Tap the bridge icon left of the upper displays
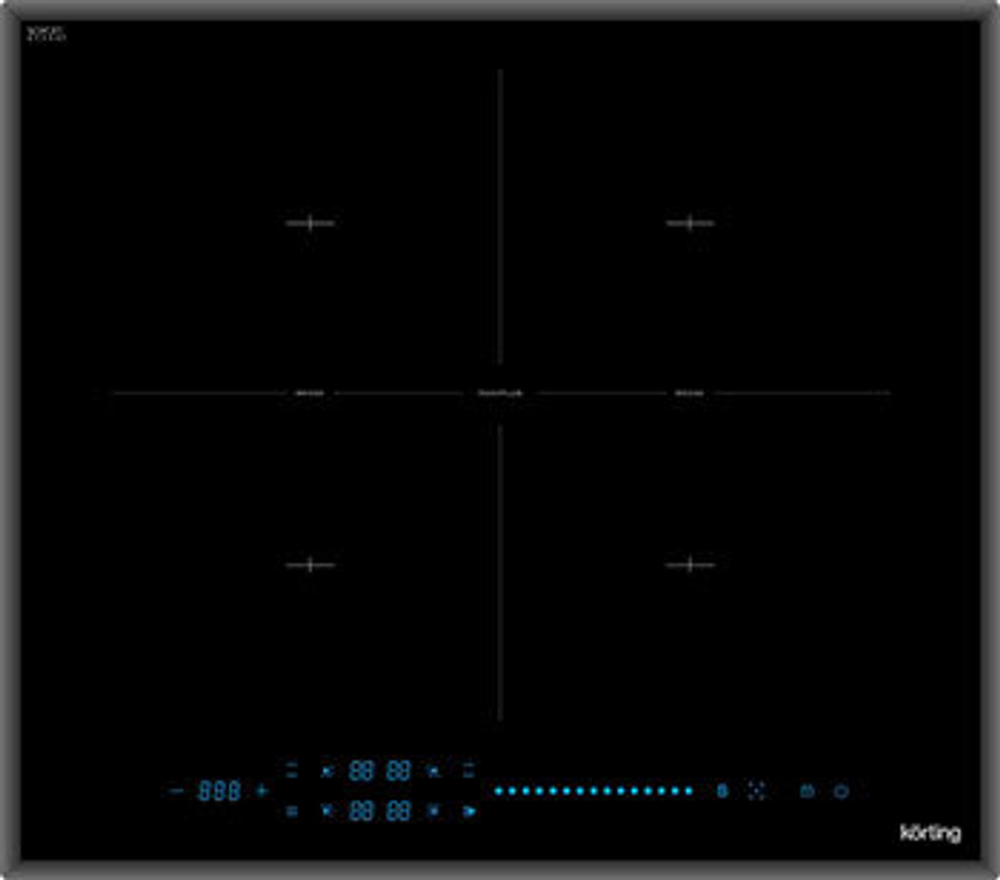 (291, 770)
